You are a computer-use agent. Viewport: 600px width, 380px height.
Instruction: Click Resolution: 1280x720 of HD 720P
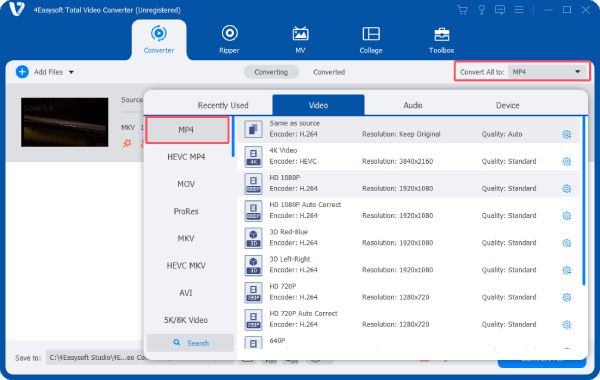click(396, 297)
